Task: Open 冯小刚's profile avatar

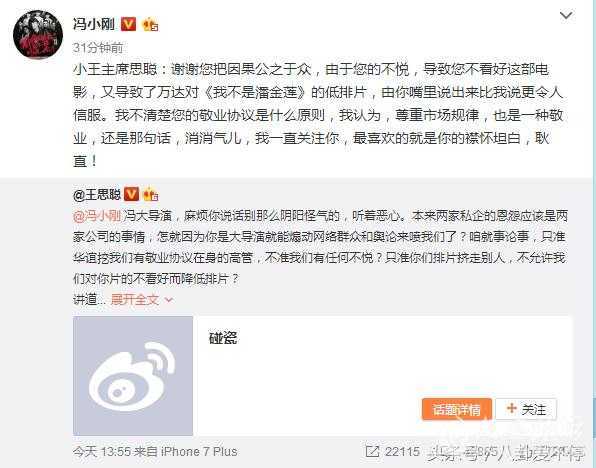Action: (38, 35)
